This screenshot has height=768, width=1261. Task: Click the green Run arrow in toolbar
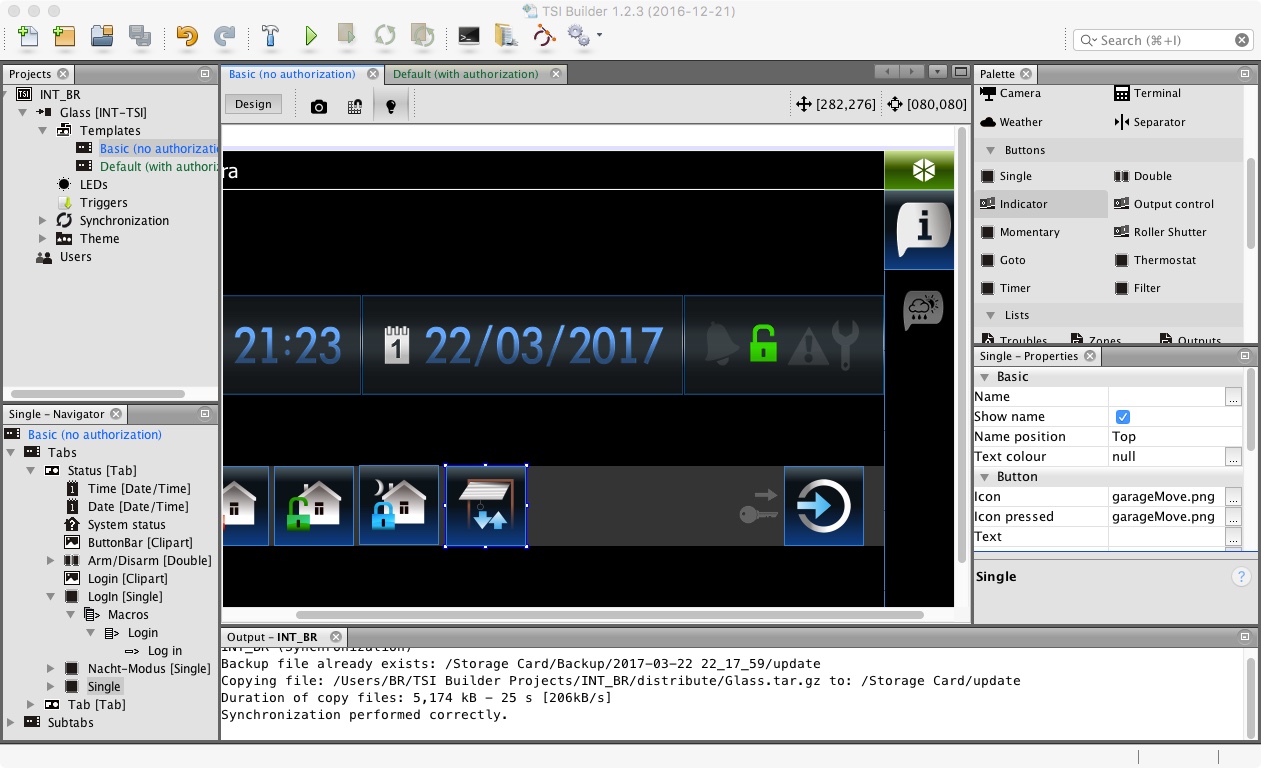tap(311, 36)
